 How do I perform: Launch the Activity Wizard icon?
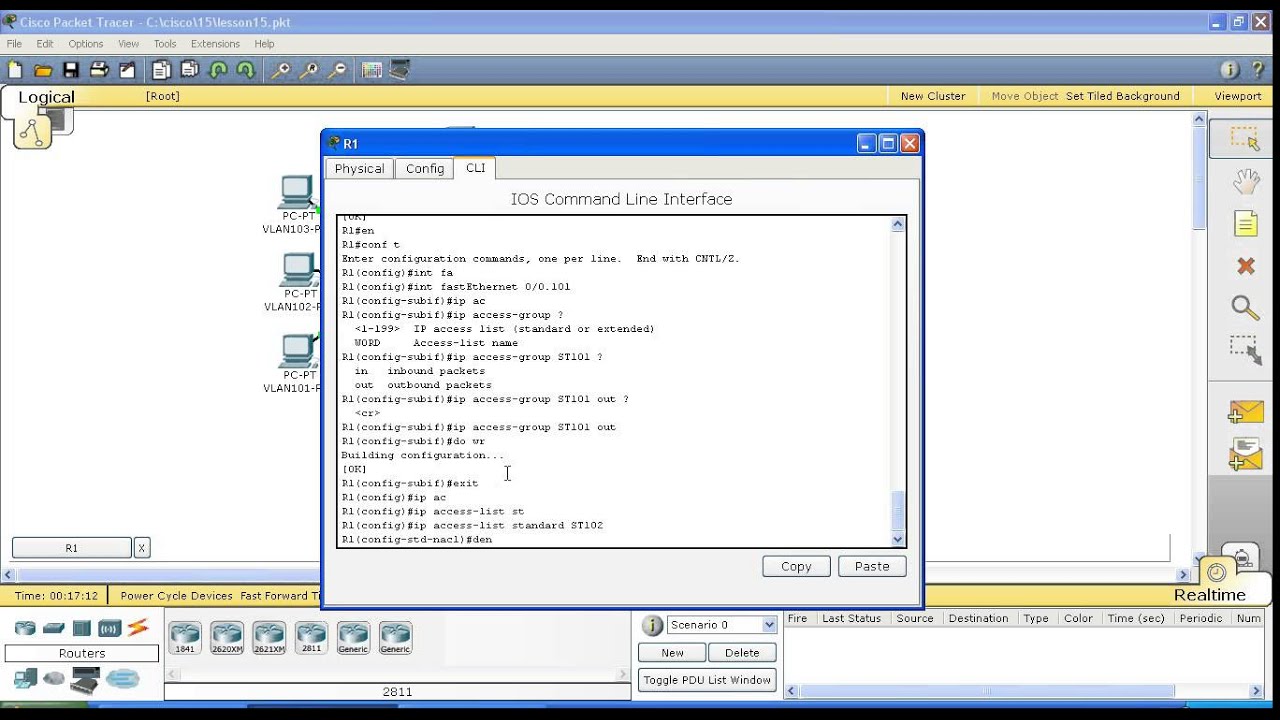[127, 70]
